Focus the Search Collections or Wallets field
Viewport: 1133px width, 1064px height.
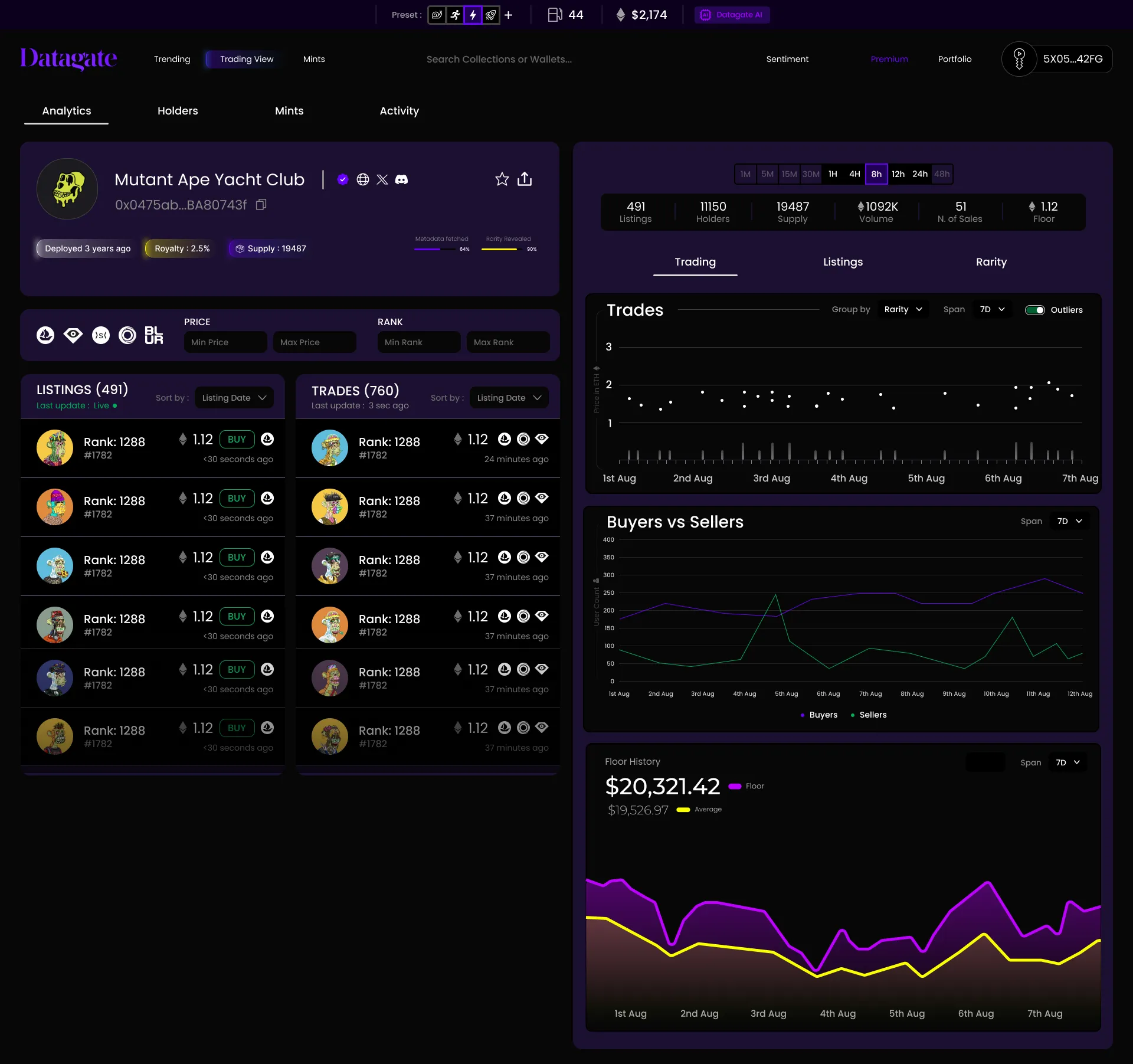pyautogui.click(x=499, y=59)
